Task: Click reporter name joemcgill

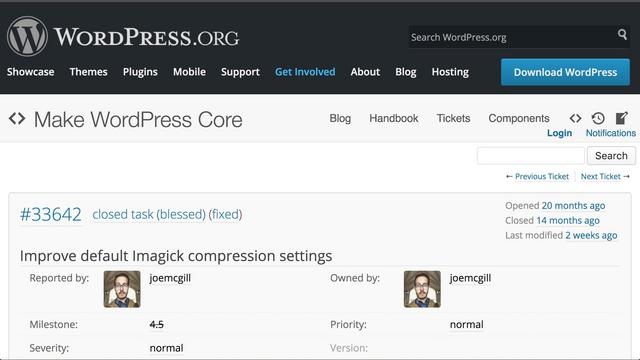Action: 170,278
